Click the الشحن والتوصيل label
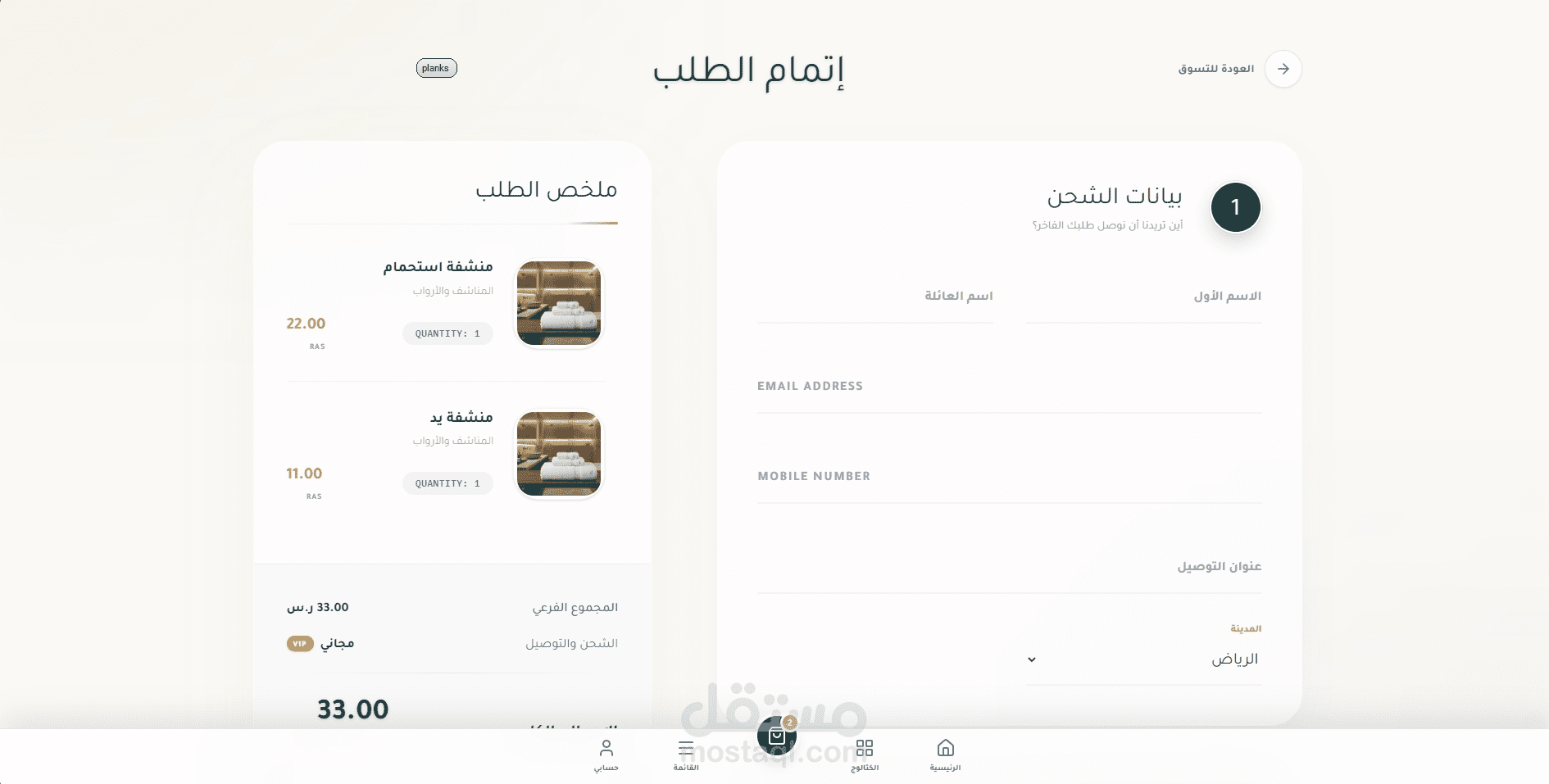This screenshot has height=784, width=1549. (572, 644)
